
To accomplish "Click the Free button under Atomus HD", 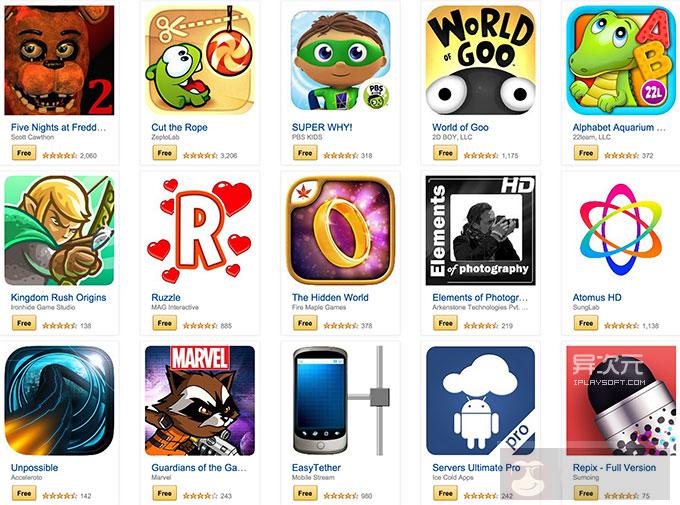I will [586, 323].
